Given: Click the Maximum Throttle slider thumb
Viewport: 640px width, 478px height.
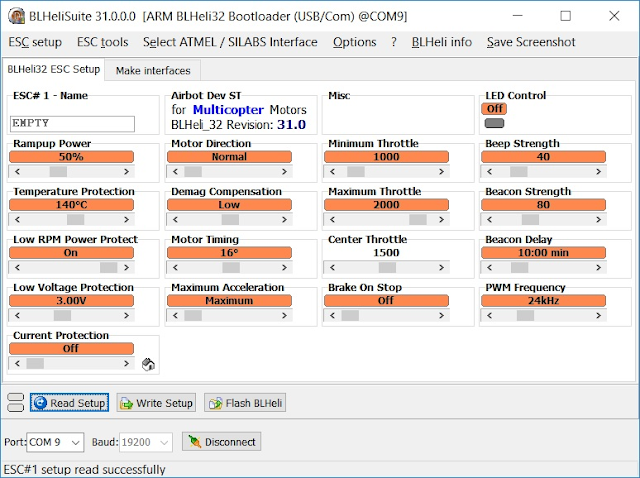Looking at the screenshot, I should click(418, 220).
